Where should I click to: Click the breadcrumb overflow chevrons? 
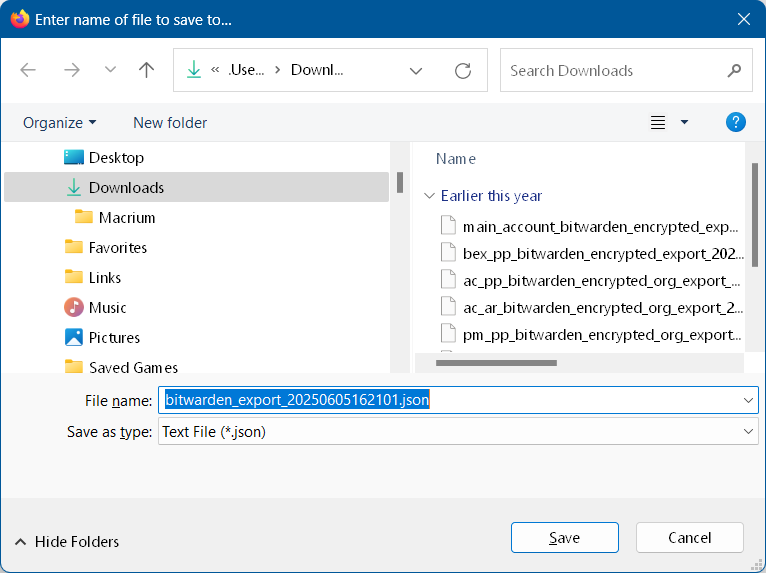pyautogui.click(x=215, y=70)
